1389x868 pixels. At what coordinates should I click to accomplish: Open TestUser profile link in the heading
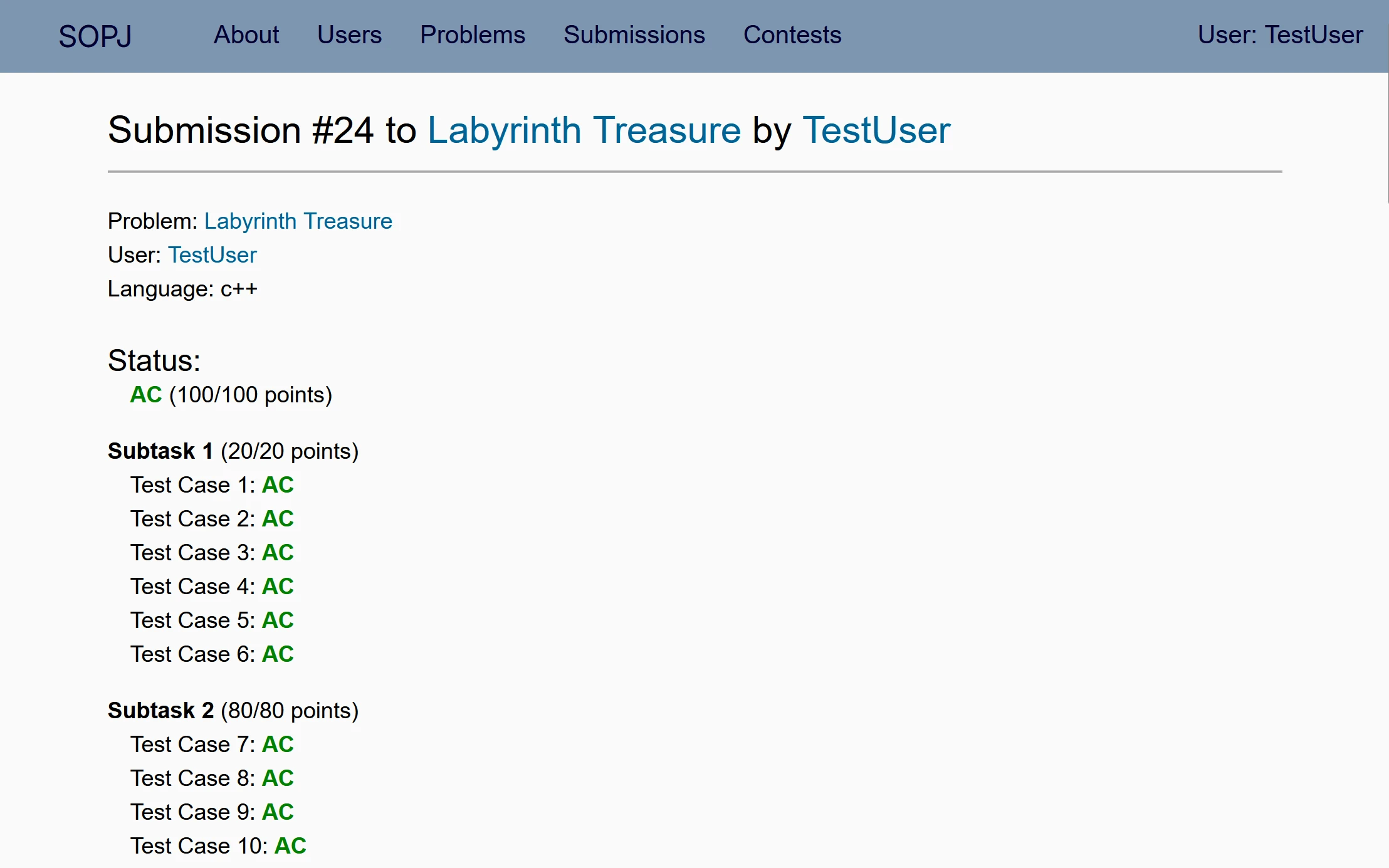click(876, 130)
